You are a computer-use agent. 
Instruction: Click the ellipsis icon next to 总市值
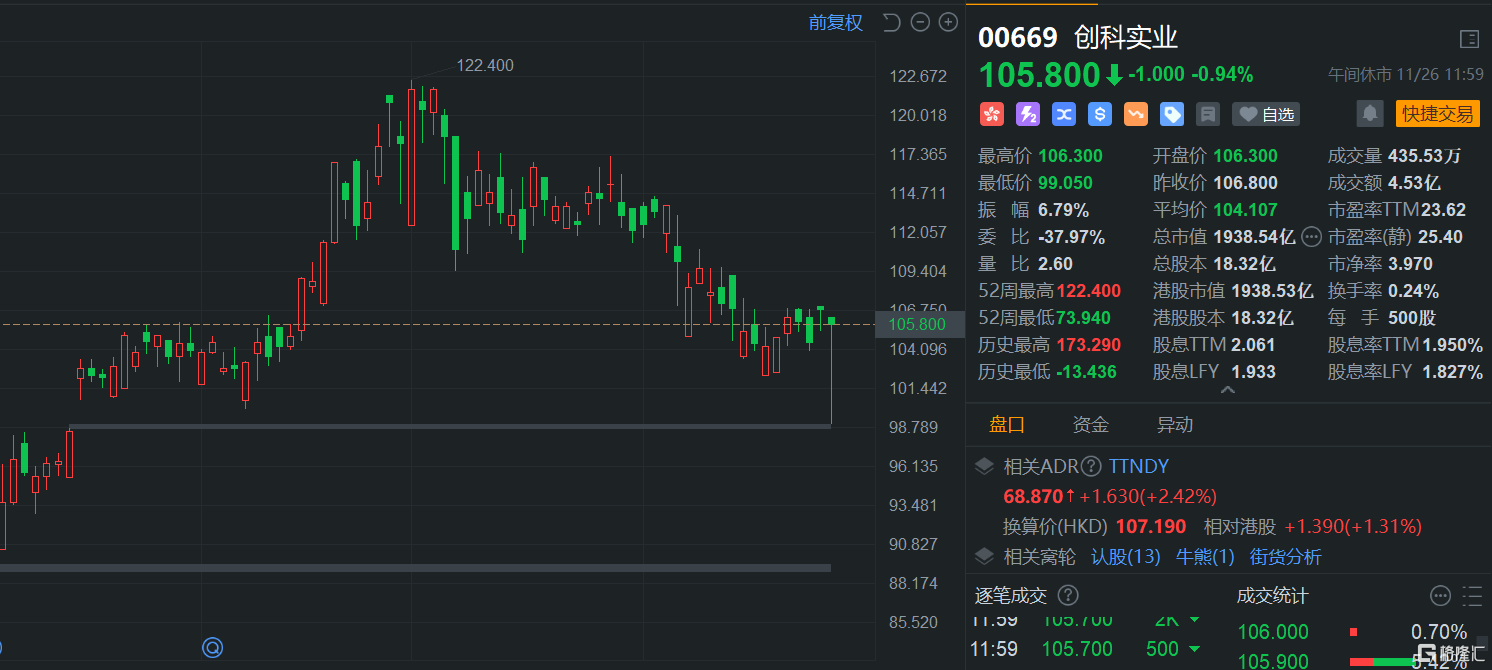[1311, 237]
